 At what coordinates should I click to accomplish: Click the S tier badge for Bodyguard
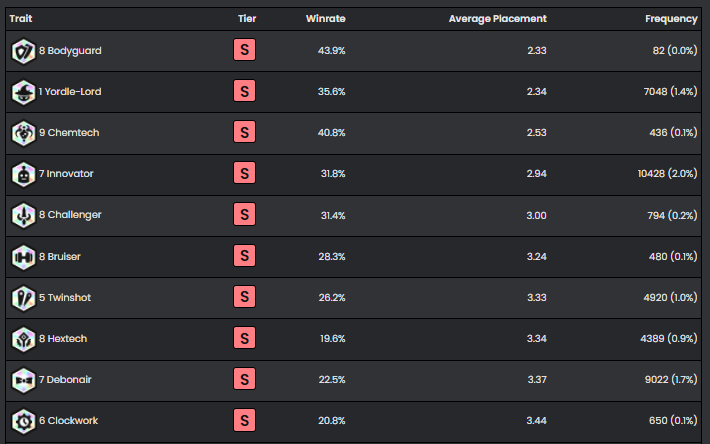point(243,51)
